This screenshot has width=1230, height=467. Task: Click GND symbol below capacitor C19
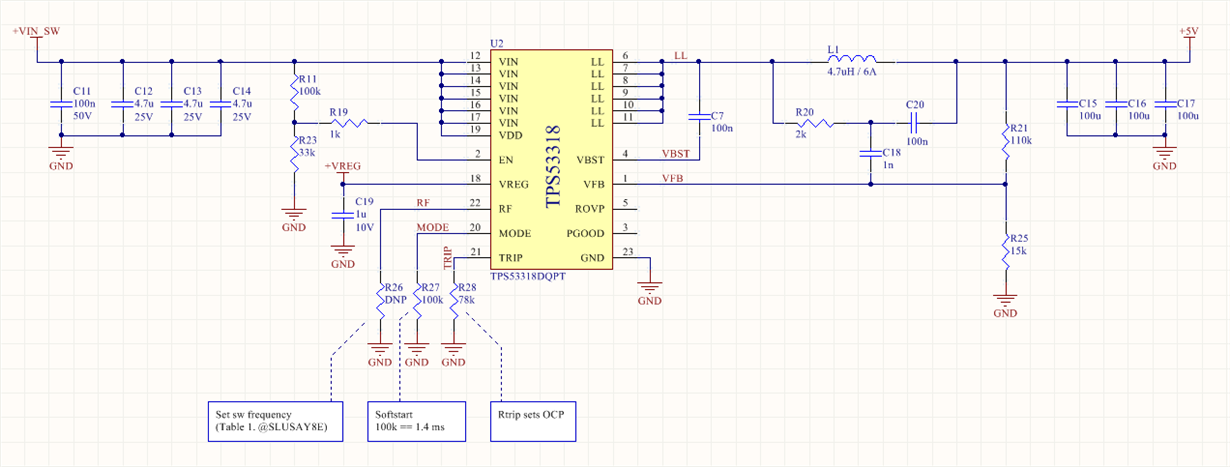pyautogui.click(x=343, y=254)
